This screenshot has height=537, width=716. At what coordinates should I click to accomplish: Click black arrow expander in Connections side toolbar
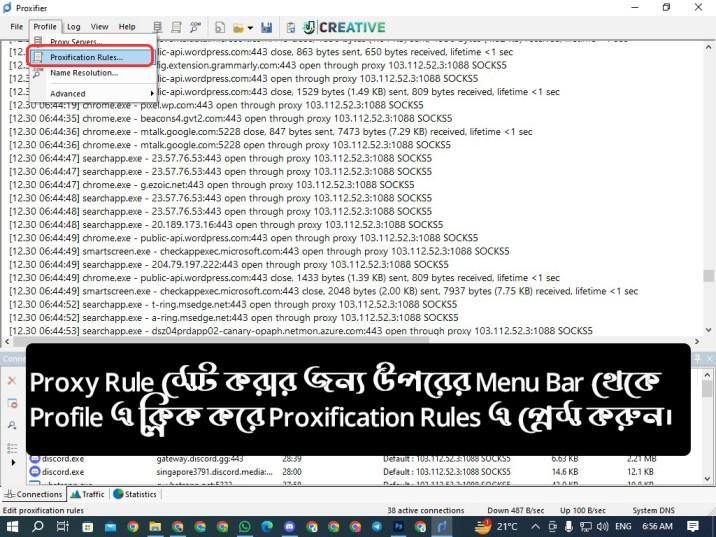(x=13, y=463)
